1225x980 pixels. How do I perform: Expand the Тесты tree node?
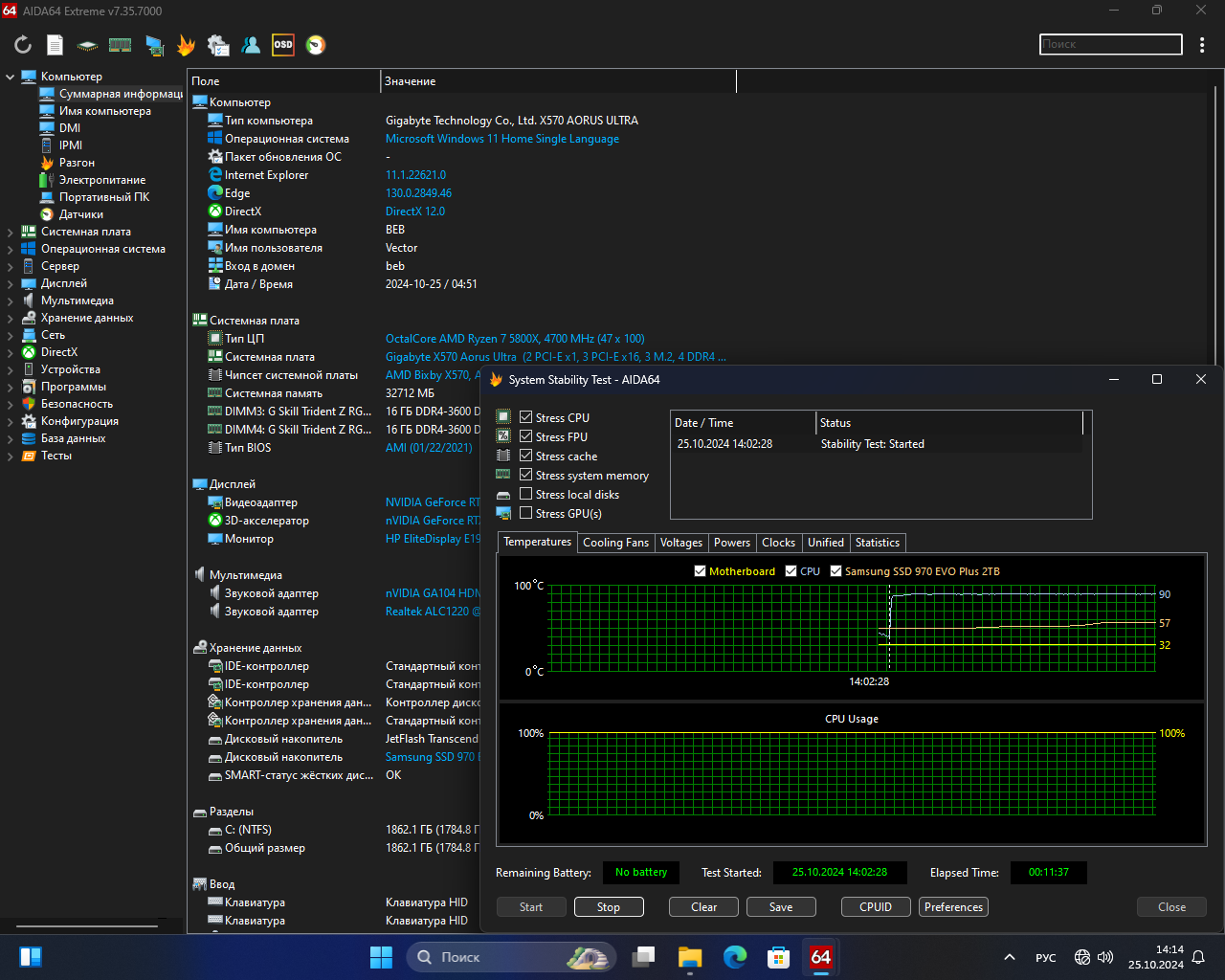(x=11, y=456)
